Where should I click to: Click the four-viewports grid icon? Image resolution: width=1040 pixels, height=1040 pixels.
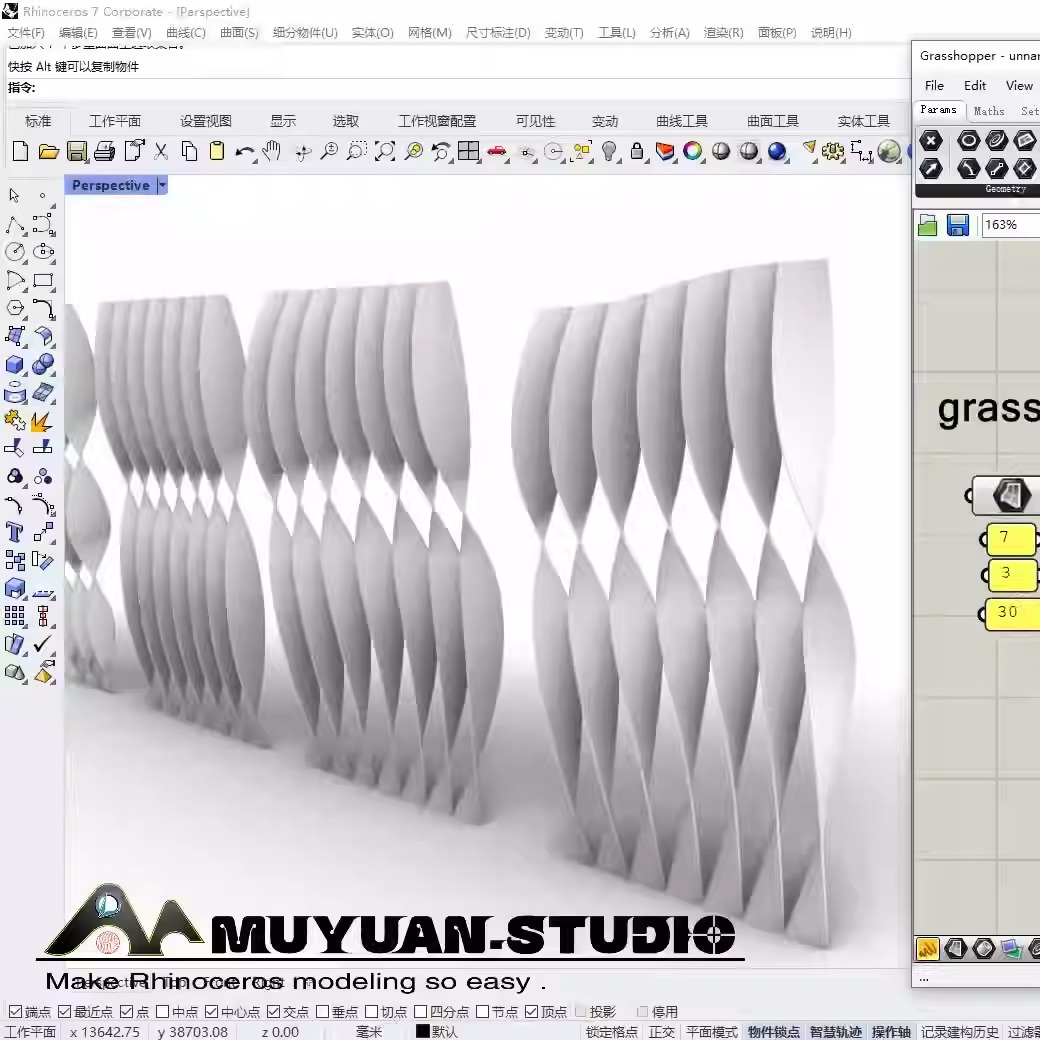click(x=468, y=151)
